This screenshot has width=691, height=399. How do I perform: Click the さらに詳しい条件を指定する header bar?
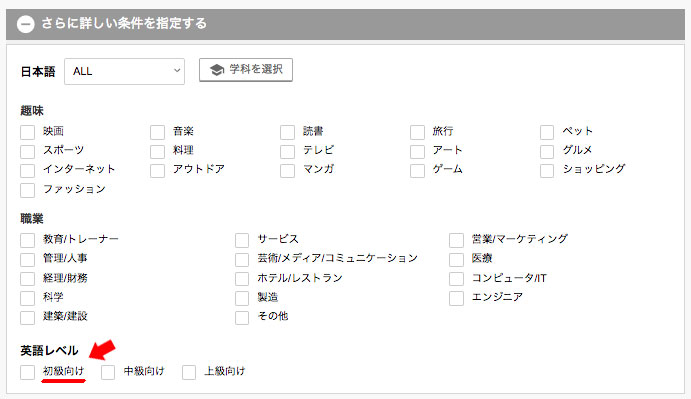tap(346, 24)
